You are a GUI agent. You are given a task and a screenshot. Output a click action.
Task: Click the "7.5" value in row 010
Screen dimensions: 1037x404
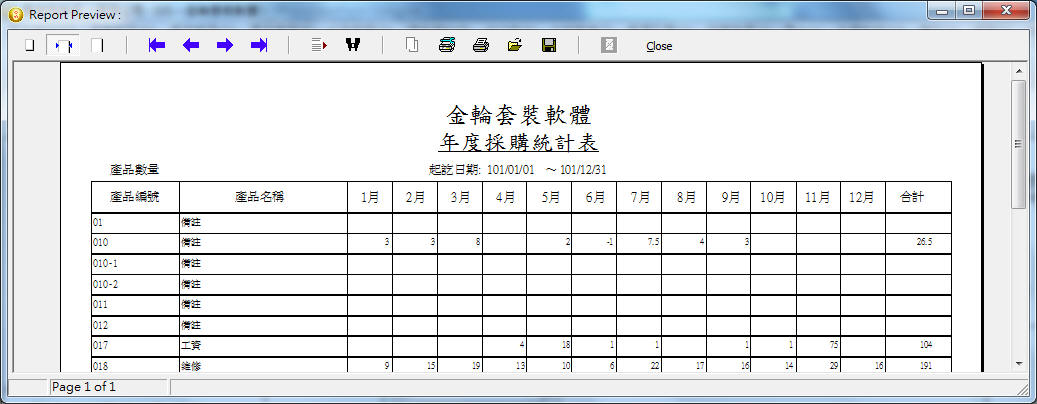coord(653,242)
